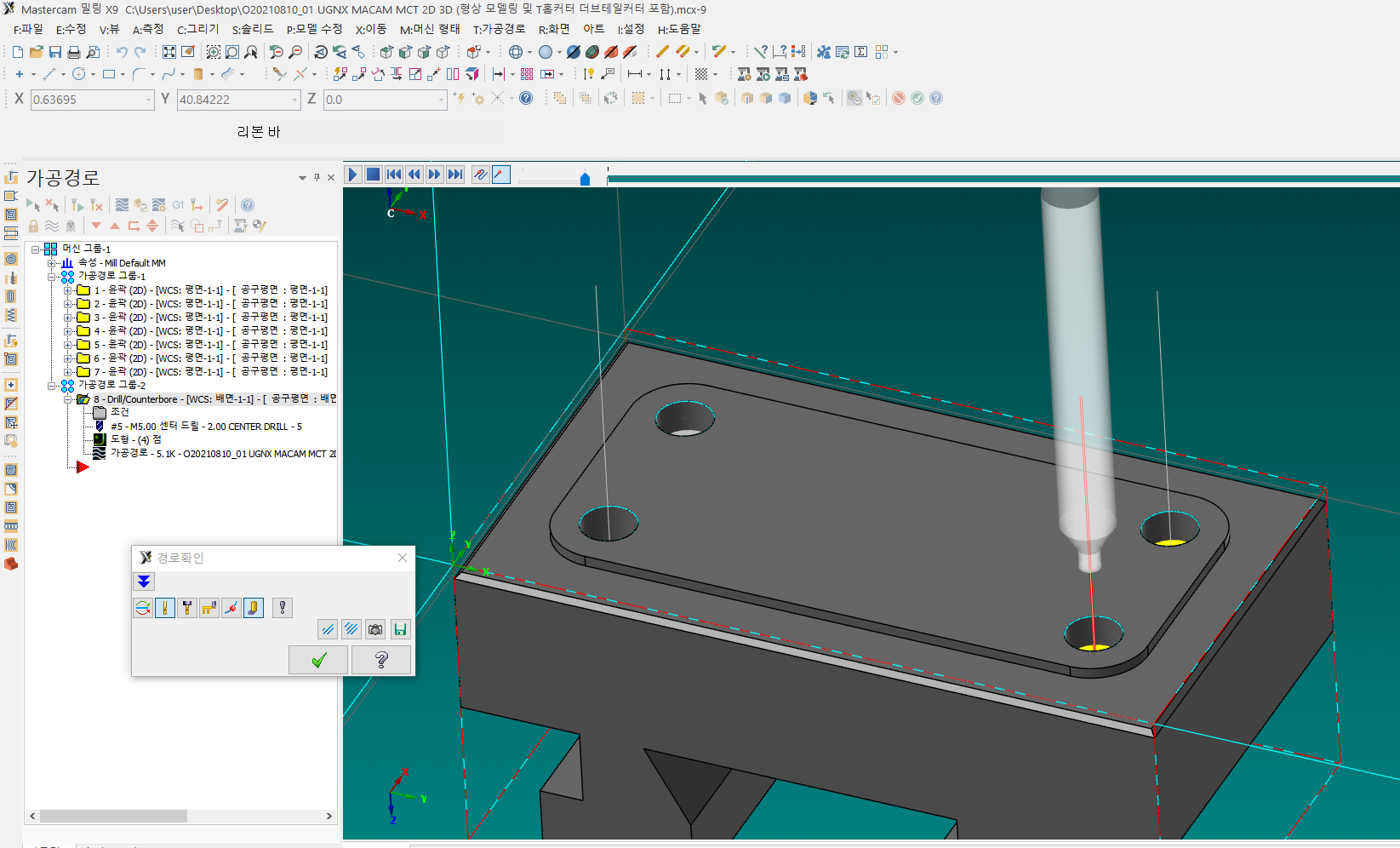Open help from 경로확인 dialog question button
The height and width of the screenshot is (848, 1400).
tap(381, 660)
